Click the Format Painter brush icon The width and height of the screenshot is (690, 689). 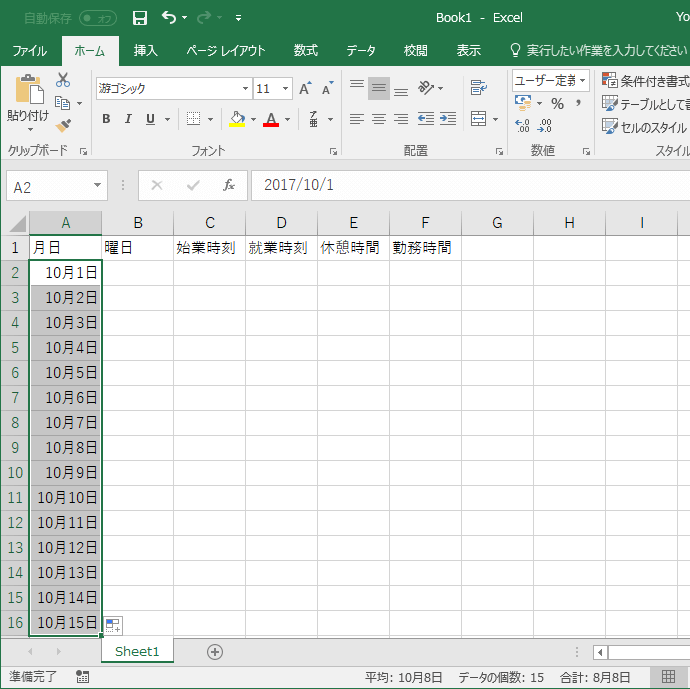tap(63, 126)
